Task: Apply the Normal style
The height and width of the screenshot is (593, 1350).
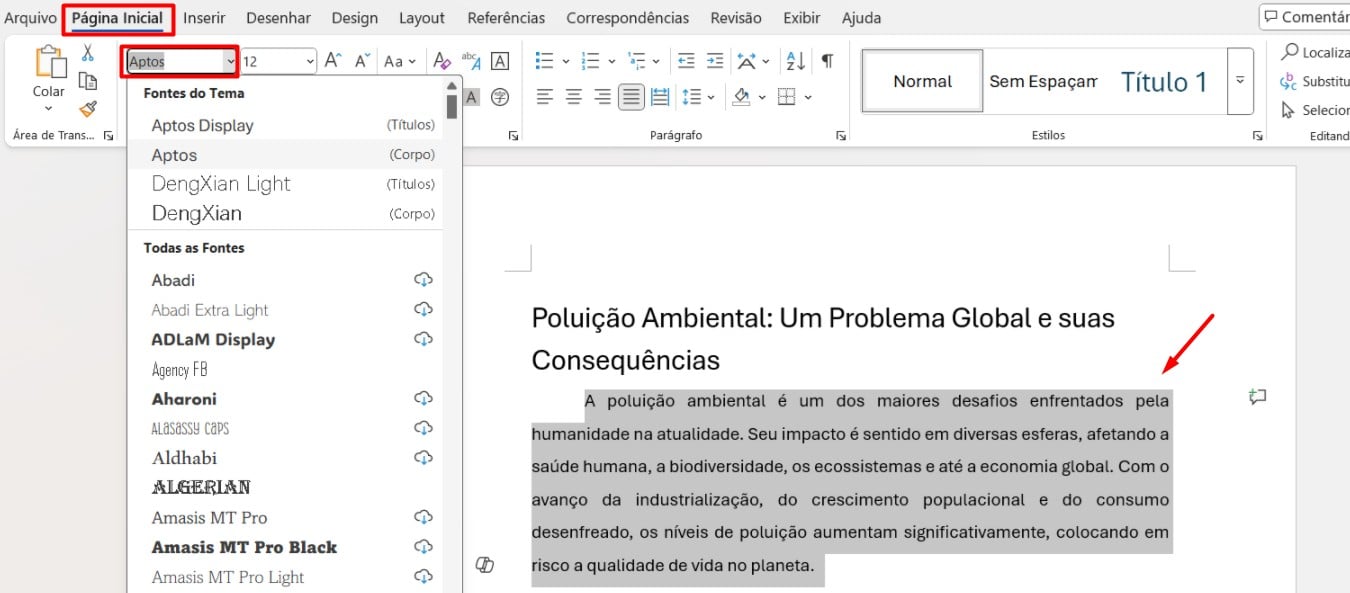Action: pos(922,81)
